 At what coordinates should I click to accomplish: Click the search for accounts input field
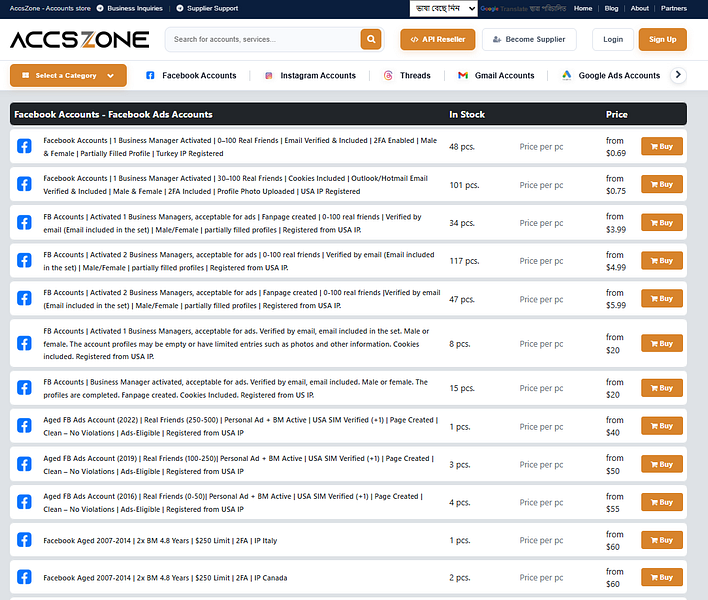[x=263, y=39]
